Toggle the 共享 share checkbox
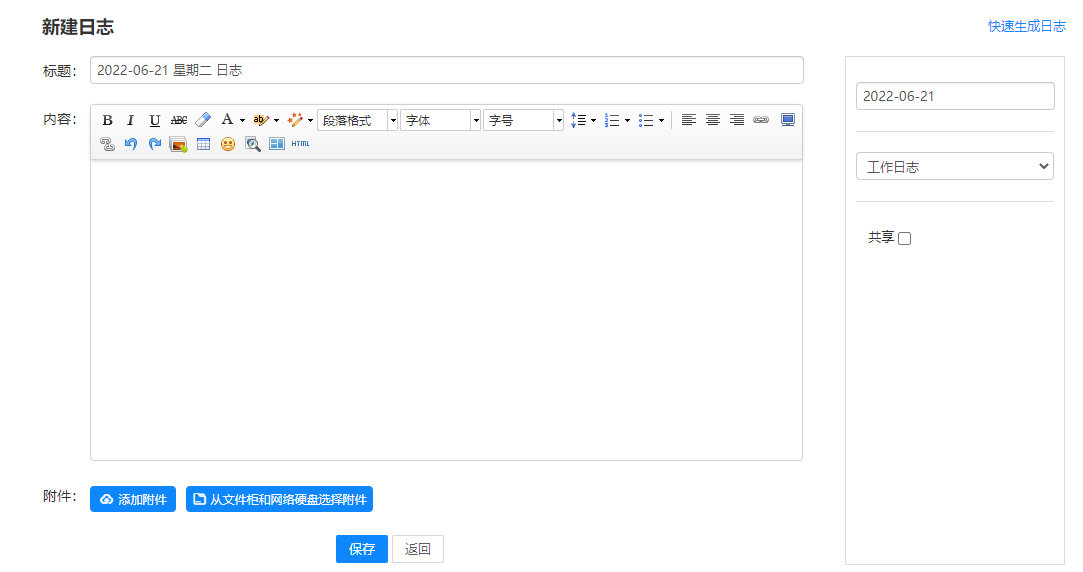Viewport: 1083px width, 572px height. (905, 238)
